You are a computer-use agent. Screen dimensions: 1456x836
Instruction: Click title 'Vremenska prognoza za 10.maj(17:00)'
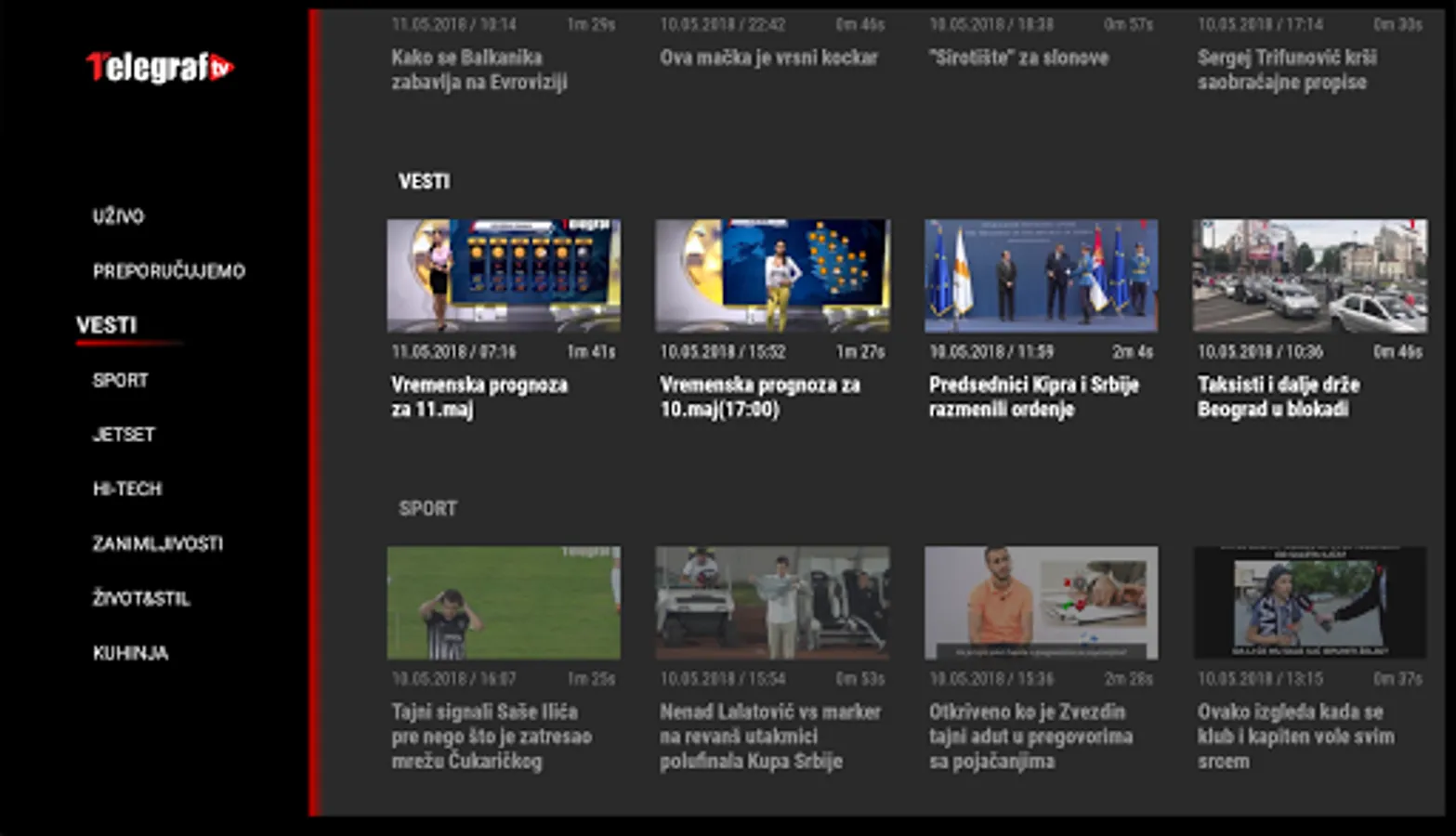pyautogui.click(x=759, y=397)
